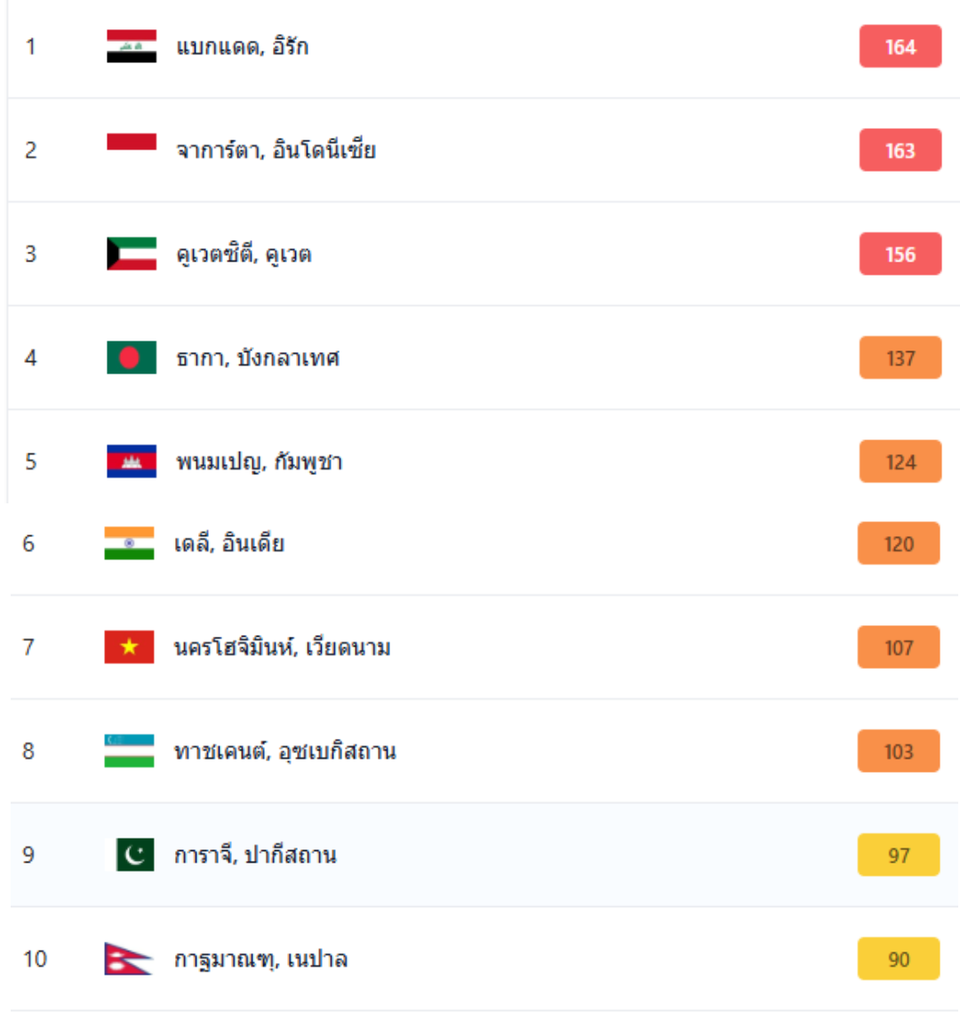Select the Vietnam flag icon

129,648
